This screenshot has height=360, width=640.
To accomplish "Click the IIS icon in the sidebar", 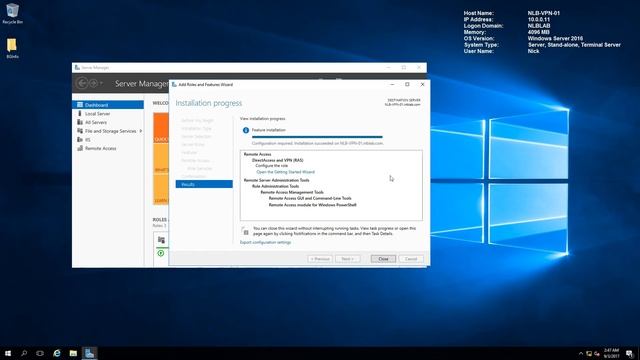I will click(80, 140).
